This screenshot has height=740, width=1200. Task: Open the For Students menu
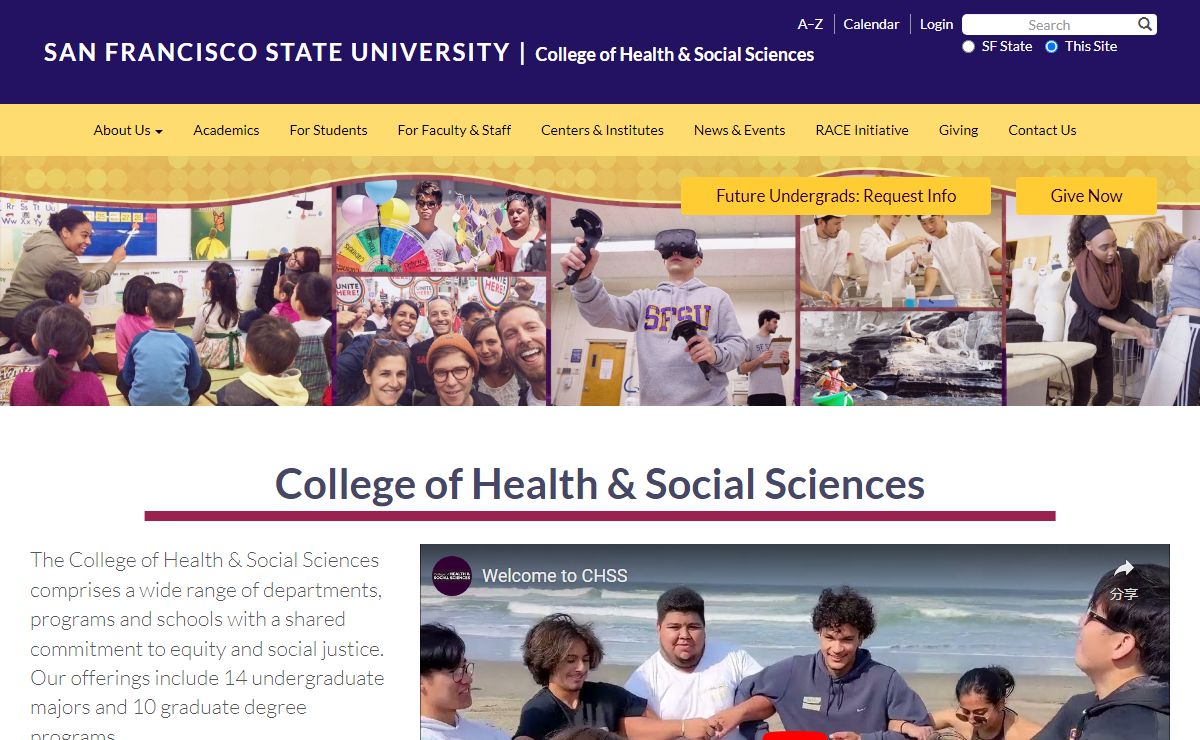click(x=328, y=130)
